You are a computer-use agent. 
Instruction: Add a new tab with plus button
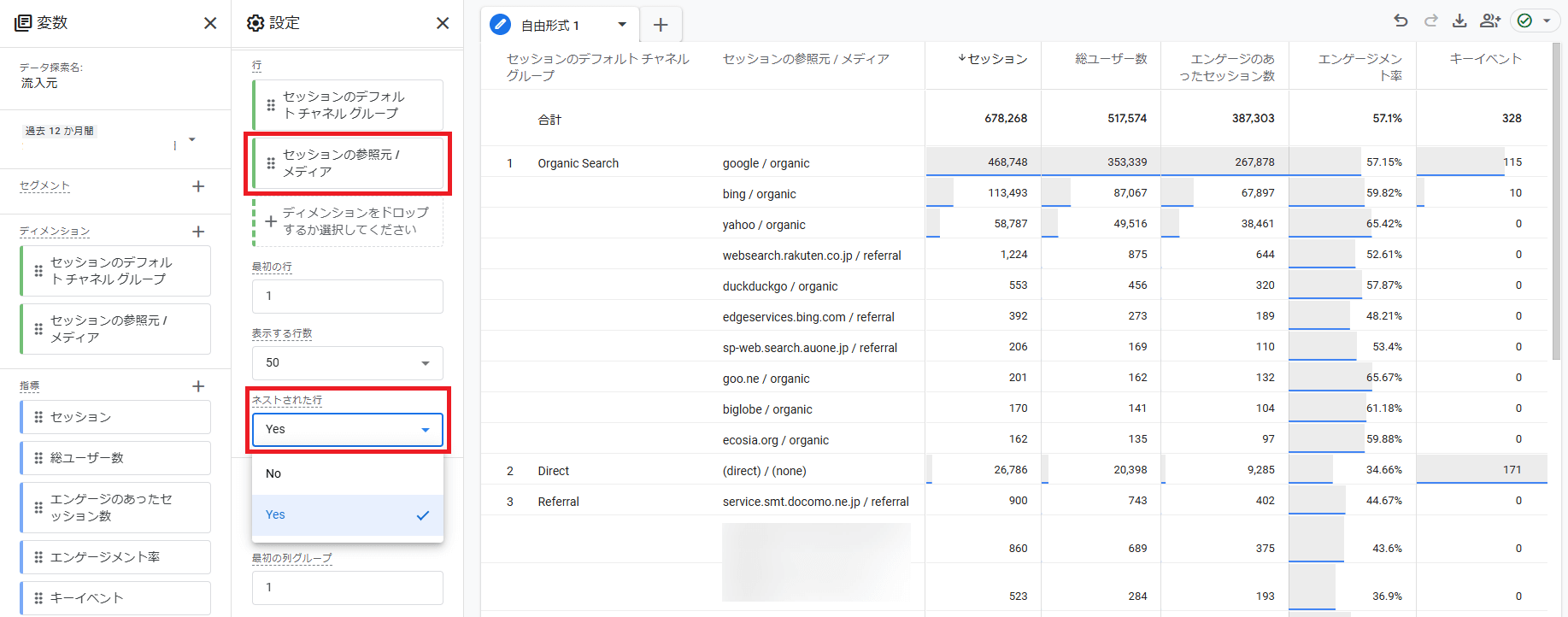661,25
